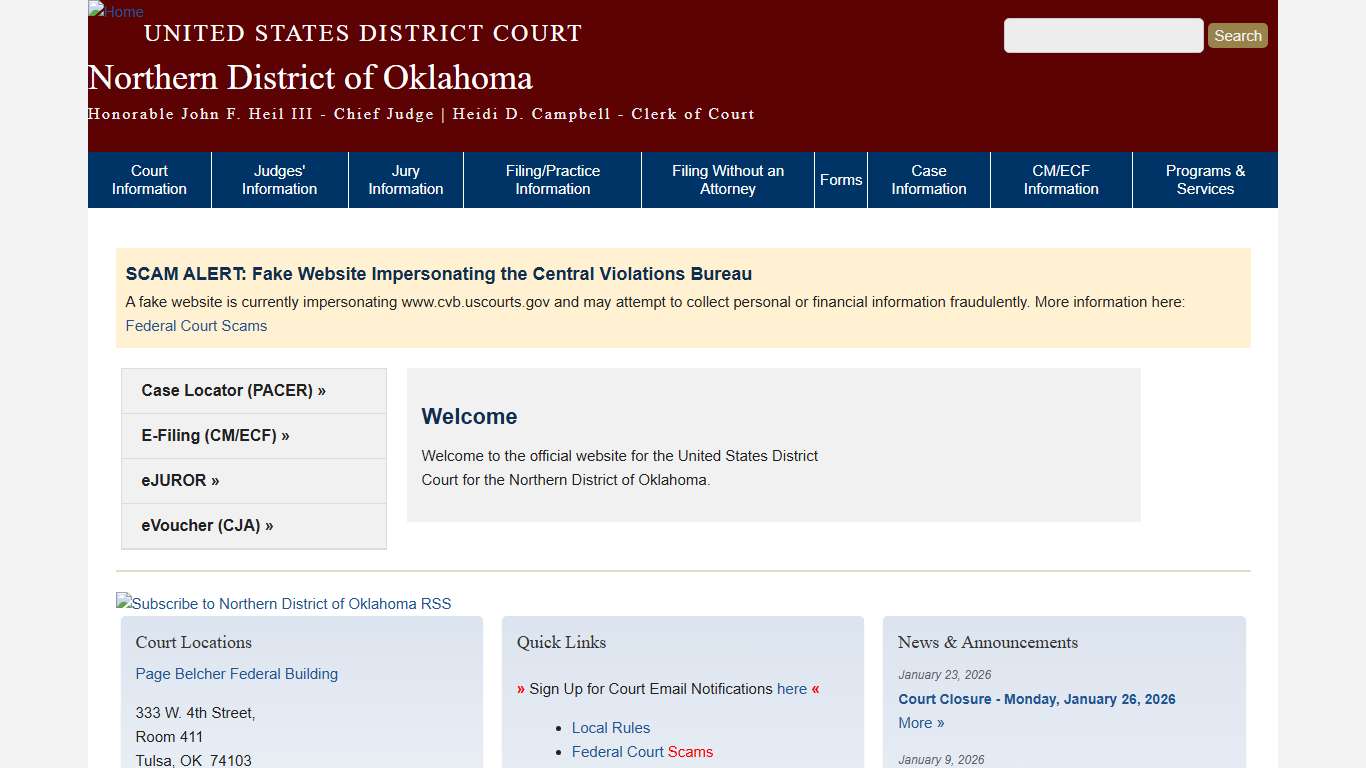Click inside the site search field
Viewport: 1366px width, 768px height.
click(1103, 35)
